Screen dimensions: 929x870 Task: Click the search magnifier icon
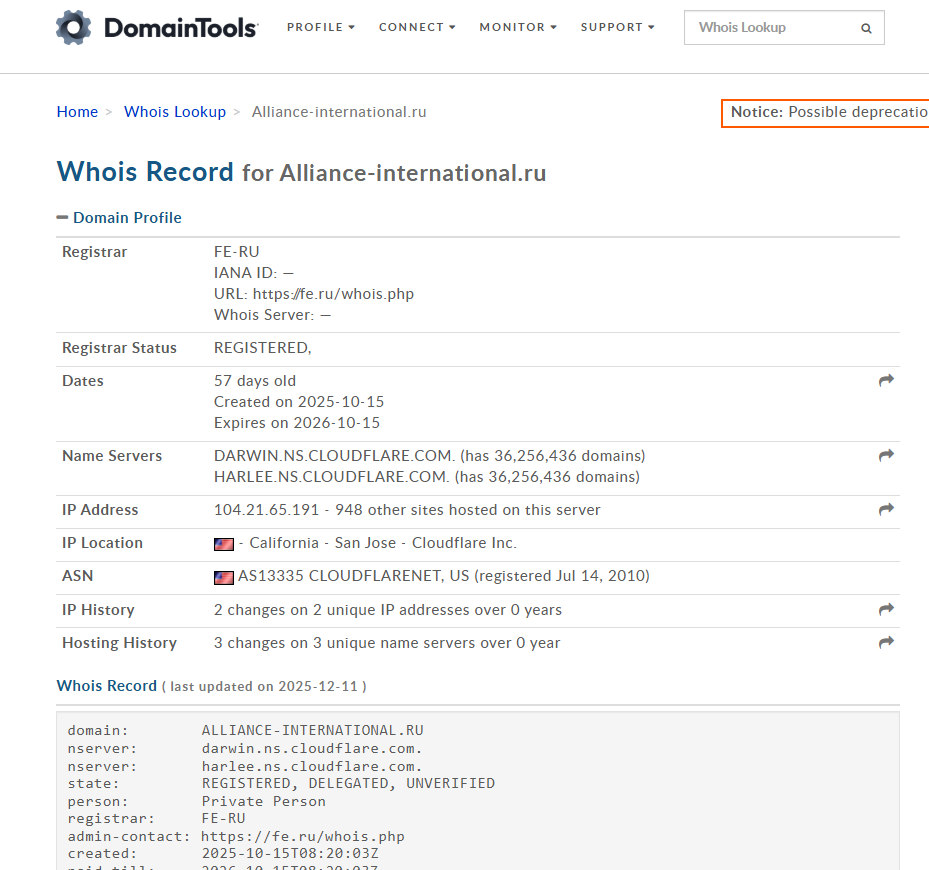coord(866,29)
